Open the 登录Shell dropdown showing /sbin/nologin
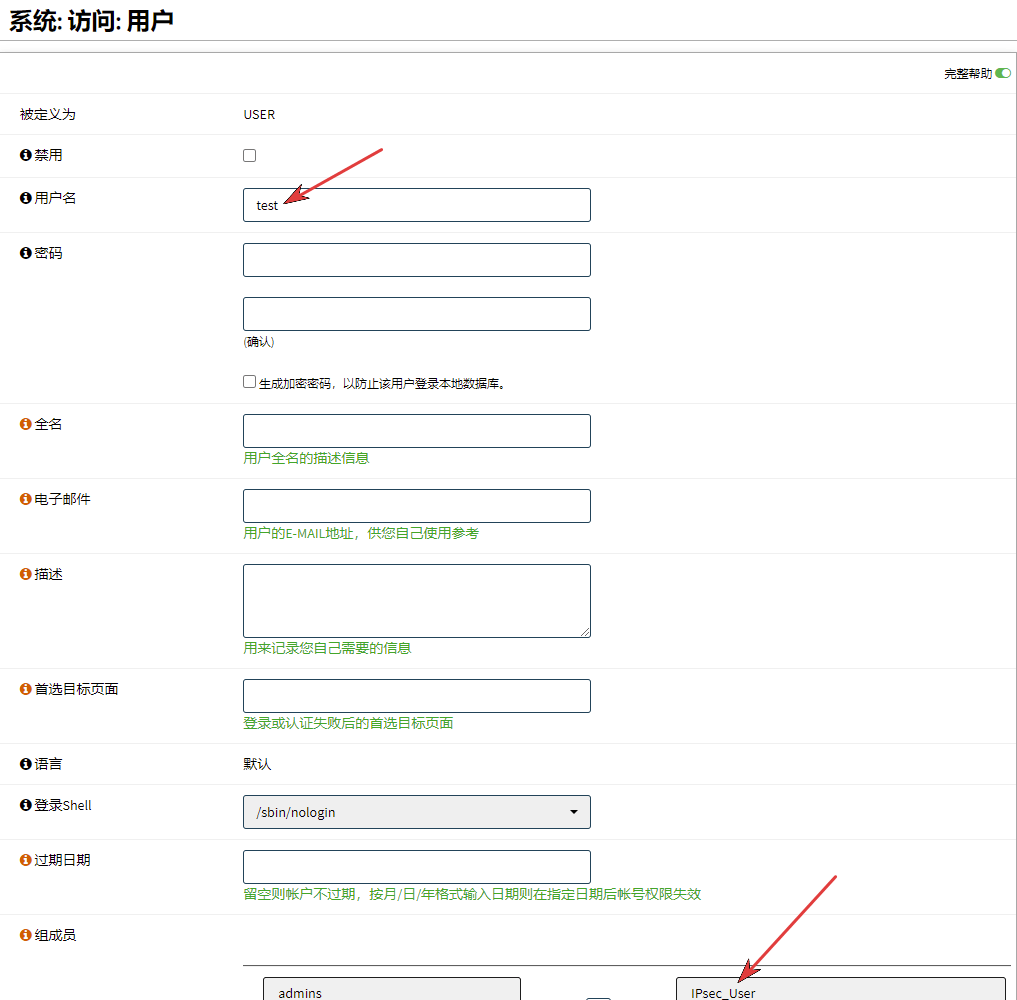Image resolution: width=1017 pixels, height=1000 pixels. click(416, 812)
